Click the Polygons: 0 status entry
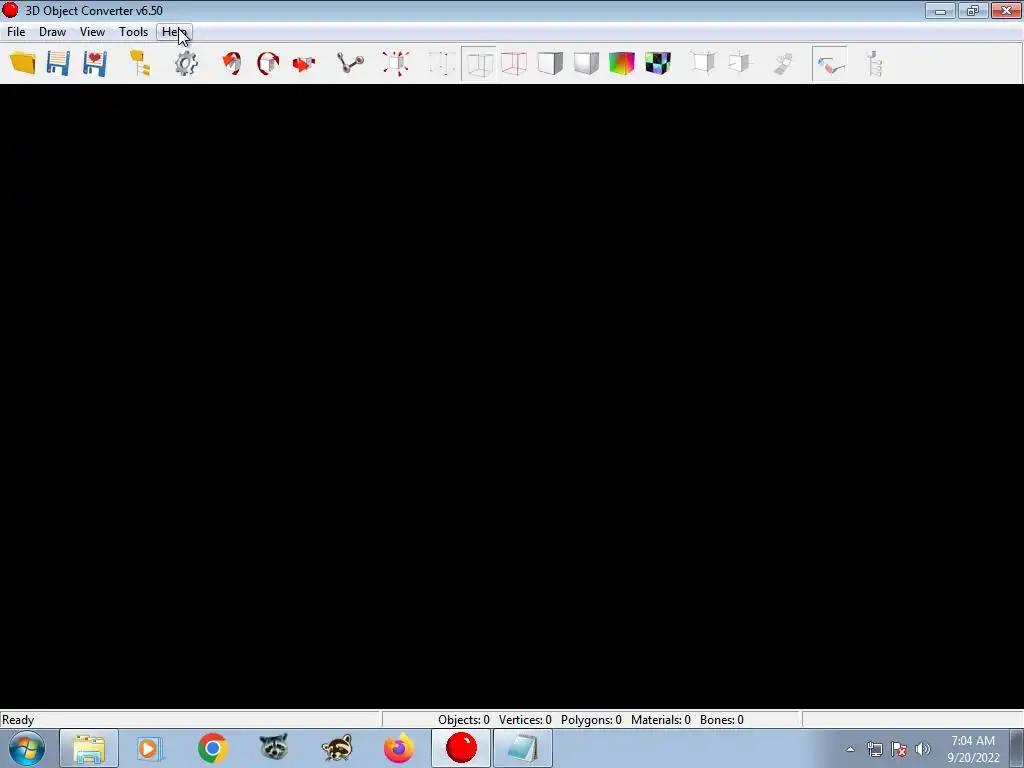1024x768 pixels. (x=591, y=720)
